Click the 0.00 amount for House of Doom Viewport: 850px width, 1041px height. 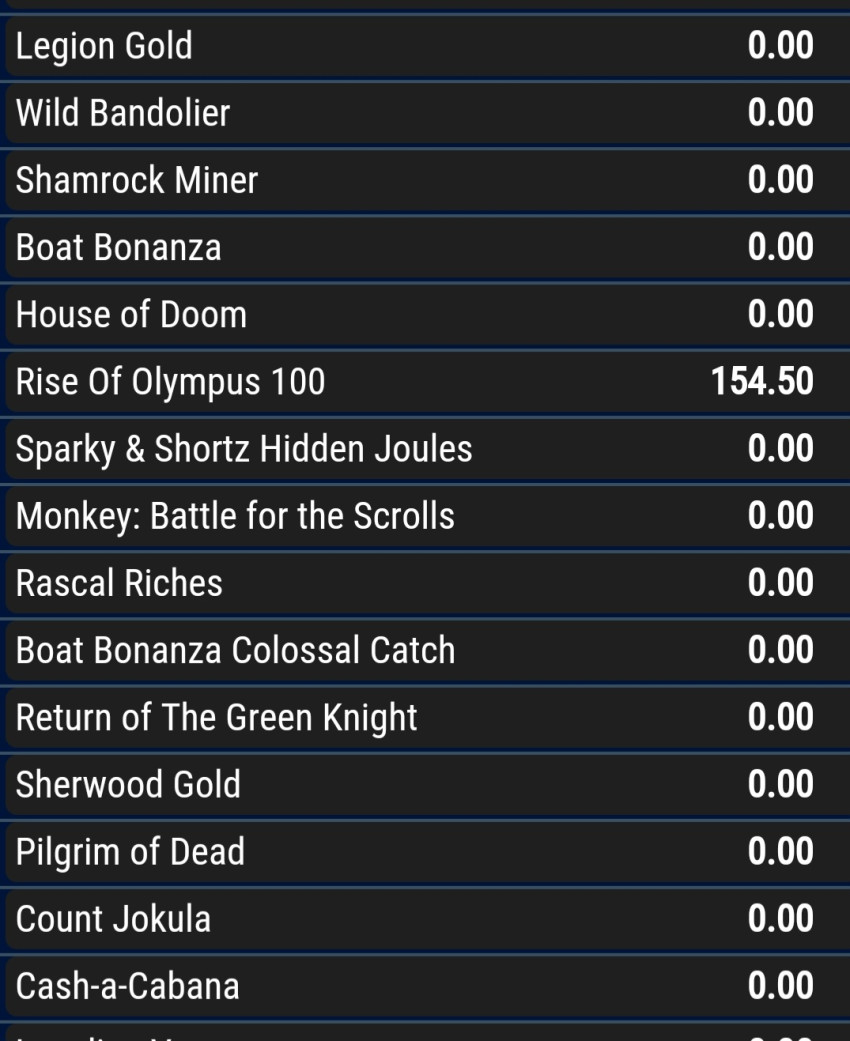click(x=780, y=314)
